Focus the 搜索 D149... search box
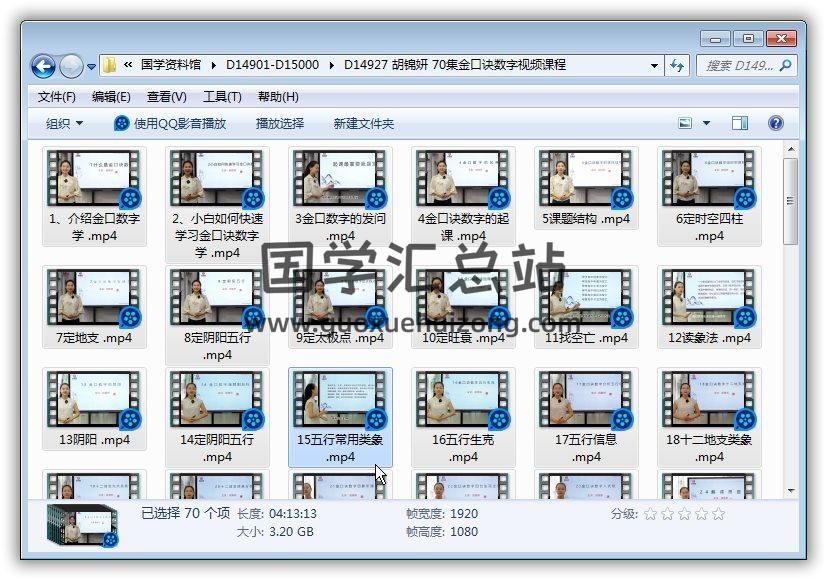827x580 pixels. click(x=746, y=66)
